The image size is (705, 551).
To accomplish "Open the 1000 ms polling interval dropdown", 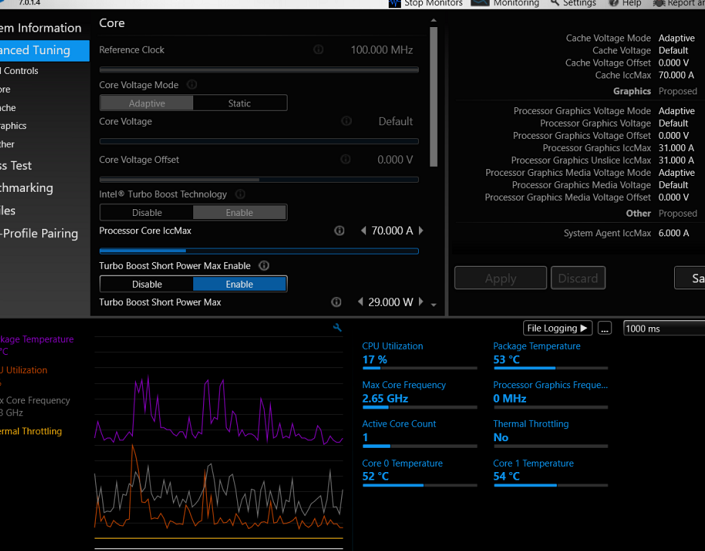I will point(664,328).
